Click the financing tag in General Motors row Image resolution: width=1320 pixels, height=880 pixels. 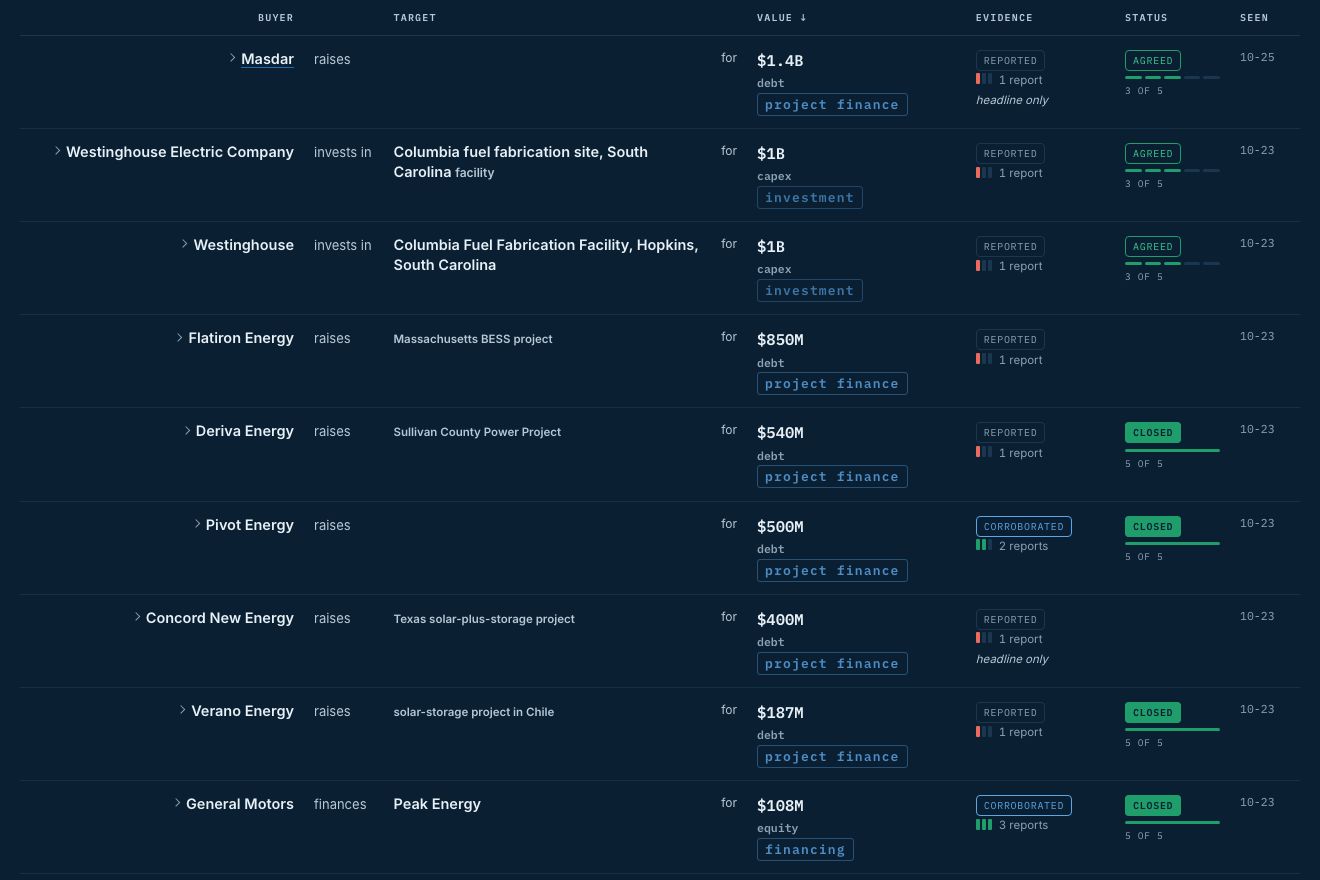point(805,850)
